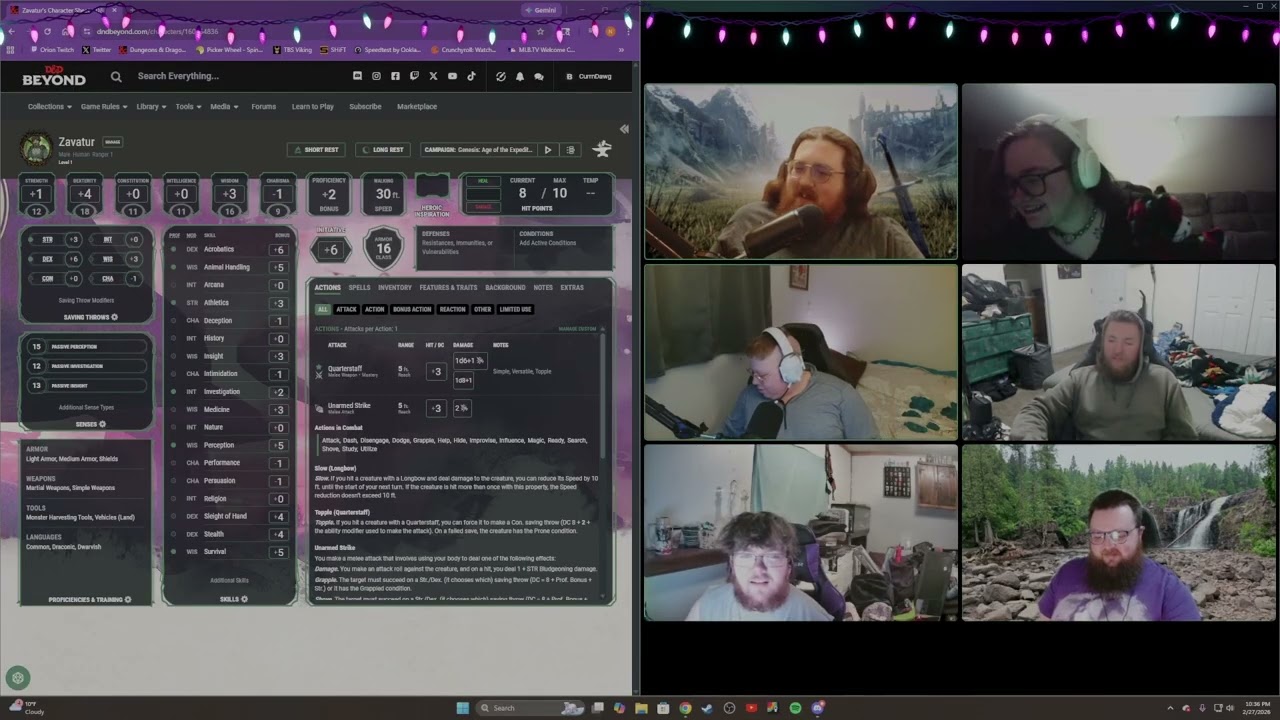Click the anvil character builder icon

pos(602,149)
